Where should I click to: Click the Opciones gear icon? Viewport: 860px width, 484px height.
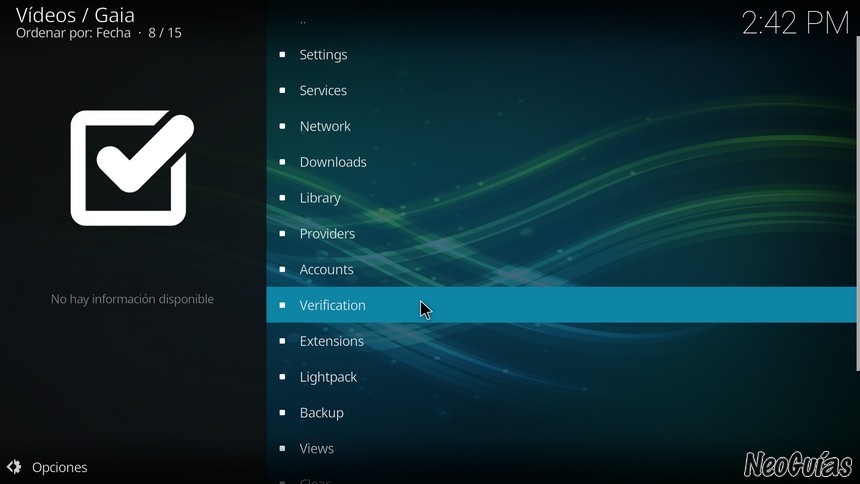click(14, 467)
